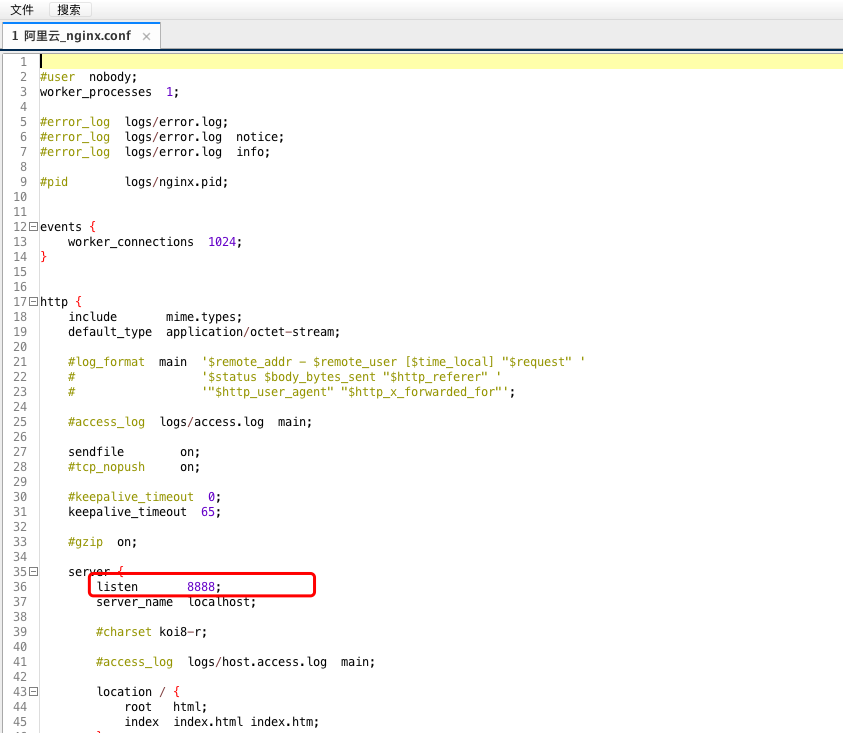Click the value '65' on line 31
This screenshot has height=733, width=843.
point(208,512)
